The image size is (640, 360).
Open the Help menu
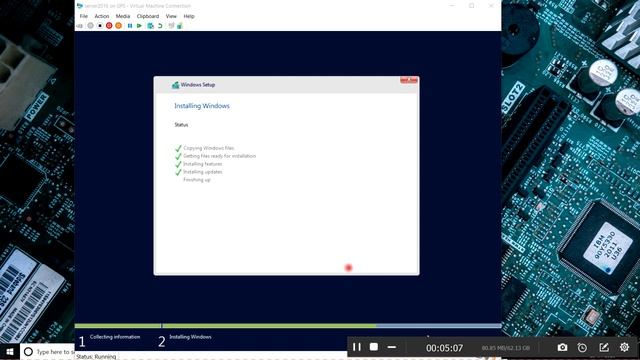click(189, 16)
